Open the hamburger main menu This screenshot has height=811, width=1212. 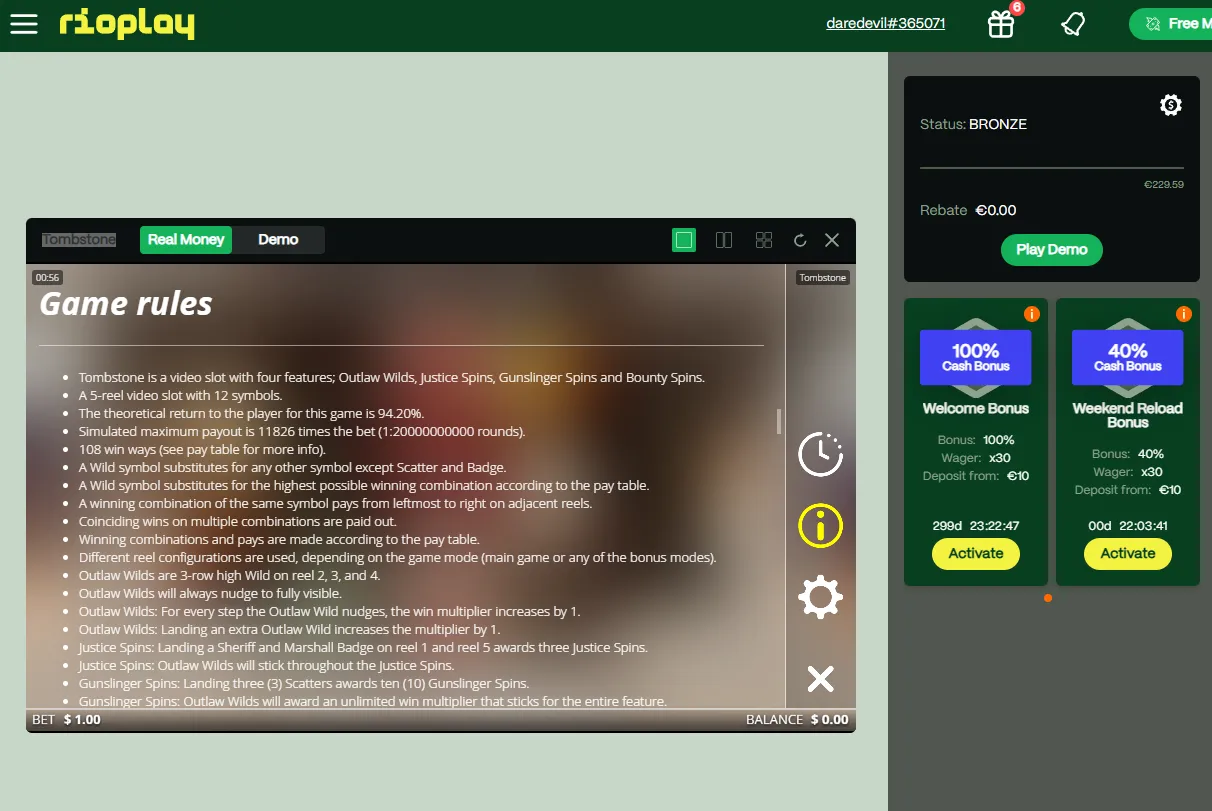click(24, 23)
